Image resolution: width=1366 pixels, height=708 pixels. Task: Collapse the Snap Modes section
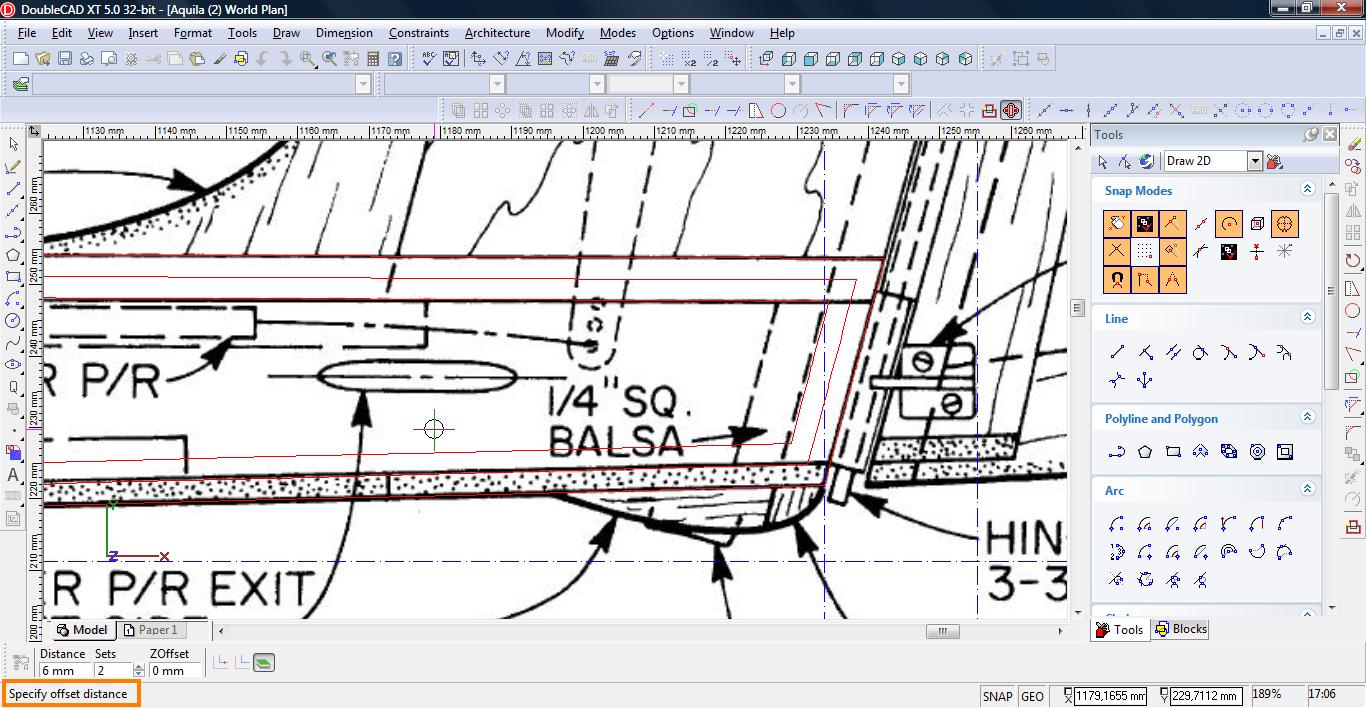point(1307,189)
